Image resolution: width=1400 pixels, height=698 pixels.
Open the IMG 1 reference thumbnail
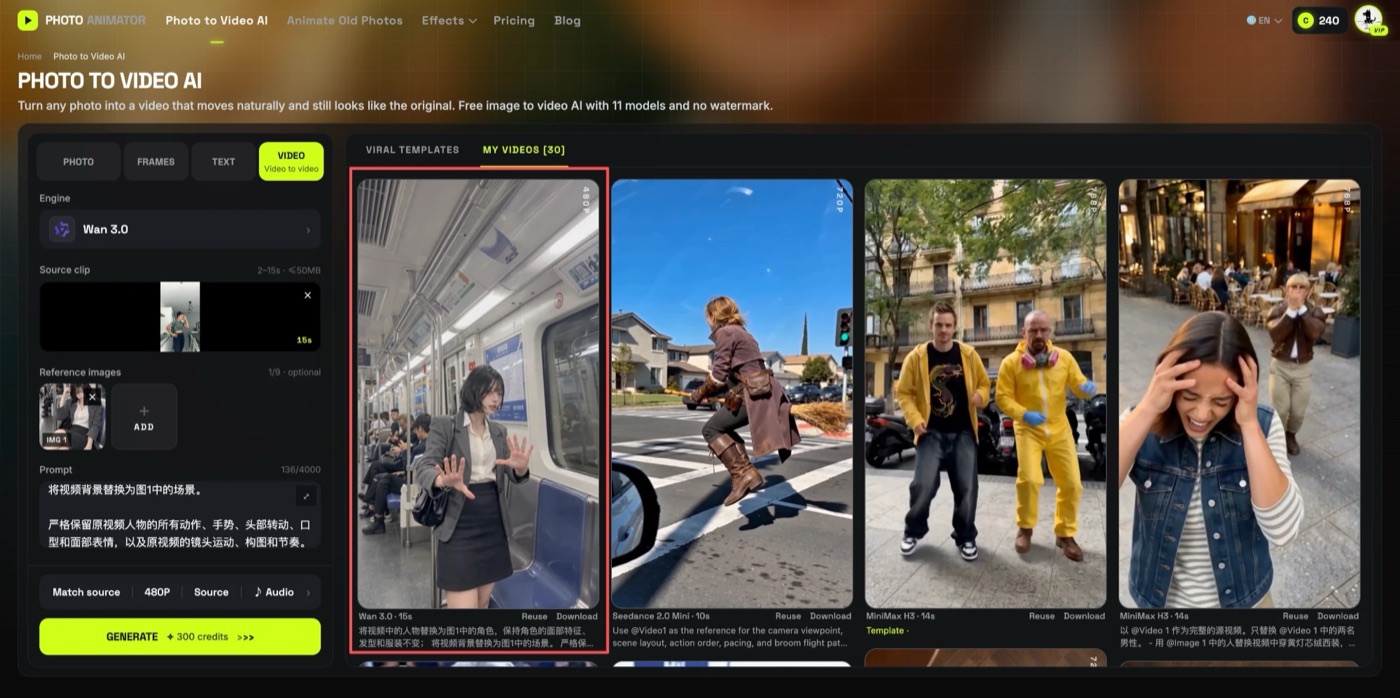[72, 417]
